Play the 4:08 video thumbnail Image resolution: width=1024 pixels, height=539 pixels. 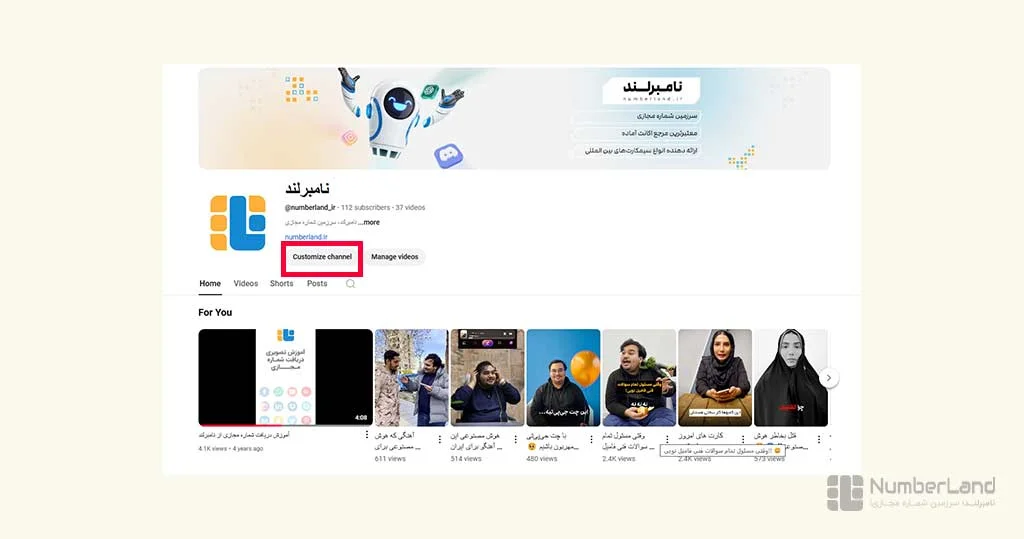[x=285, y=377]
